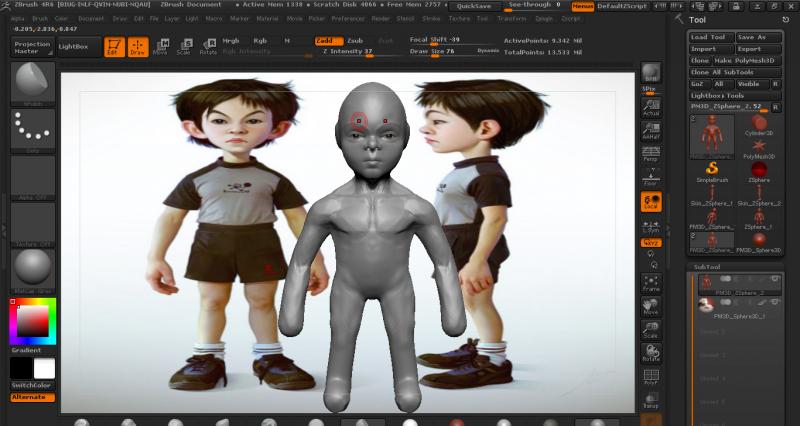Image resolution: width=800 pixels, height=426 pixels.
Task: Click Save As button in Tool panel
Action: coord(759,37)
